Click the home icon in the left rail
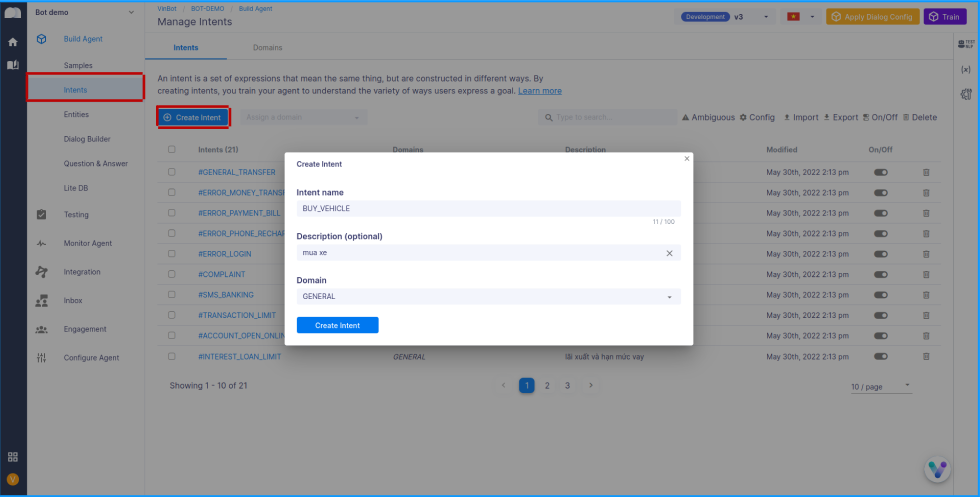The height and width of the screenshot is (497, 980). [x=13, y=42]
